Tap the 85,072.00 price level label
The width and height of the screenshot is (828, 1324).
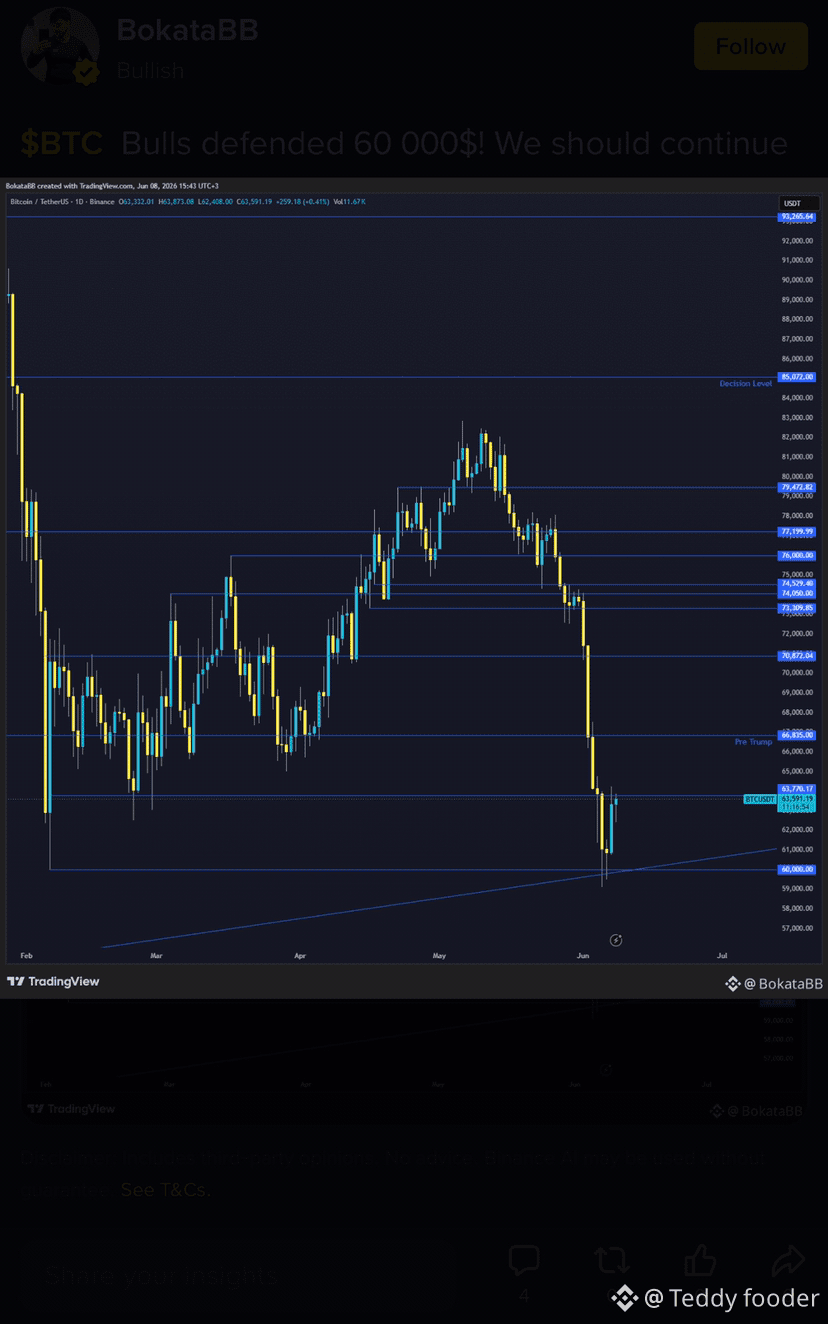pos(798,377)
